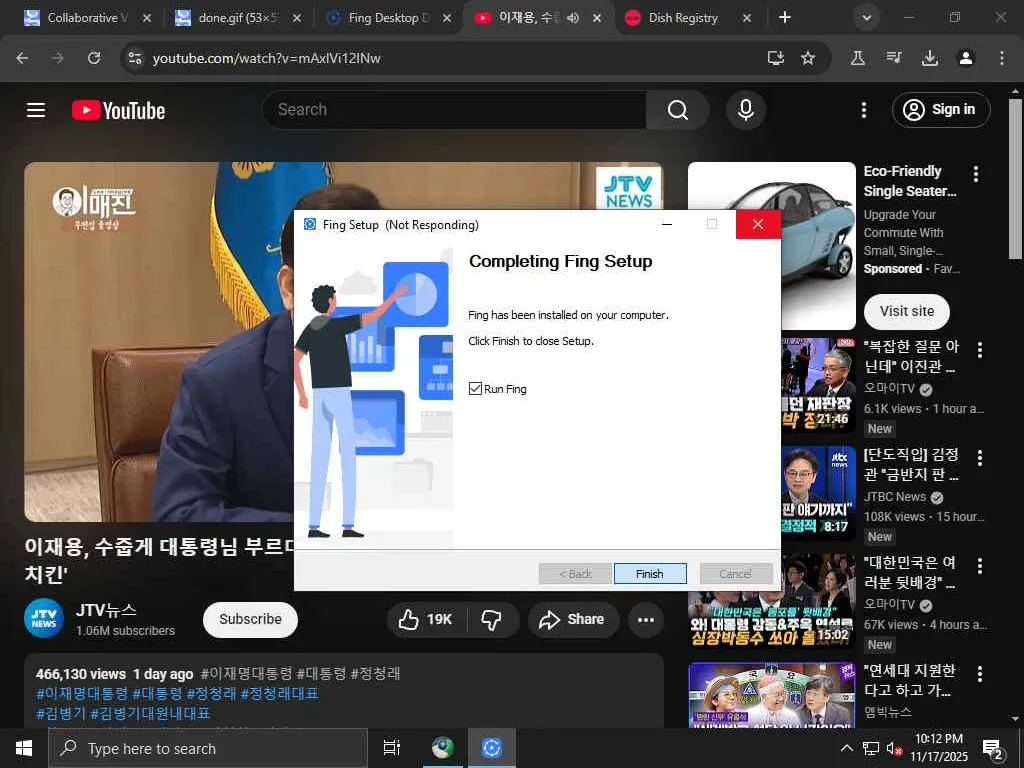Open Windows notification center icon
This screenshot has width=1024, height=768.
993,749
